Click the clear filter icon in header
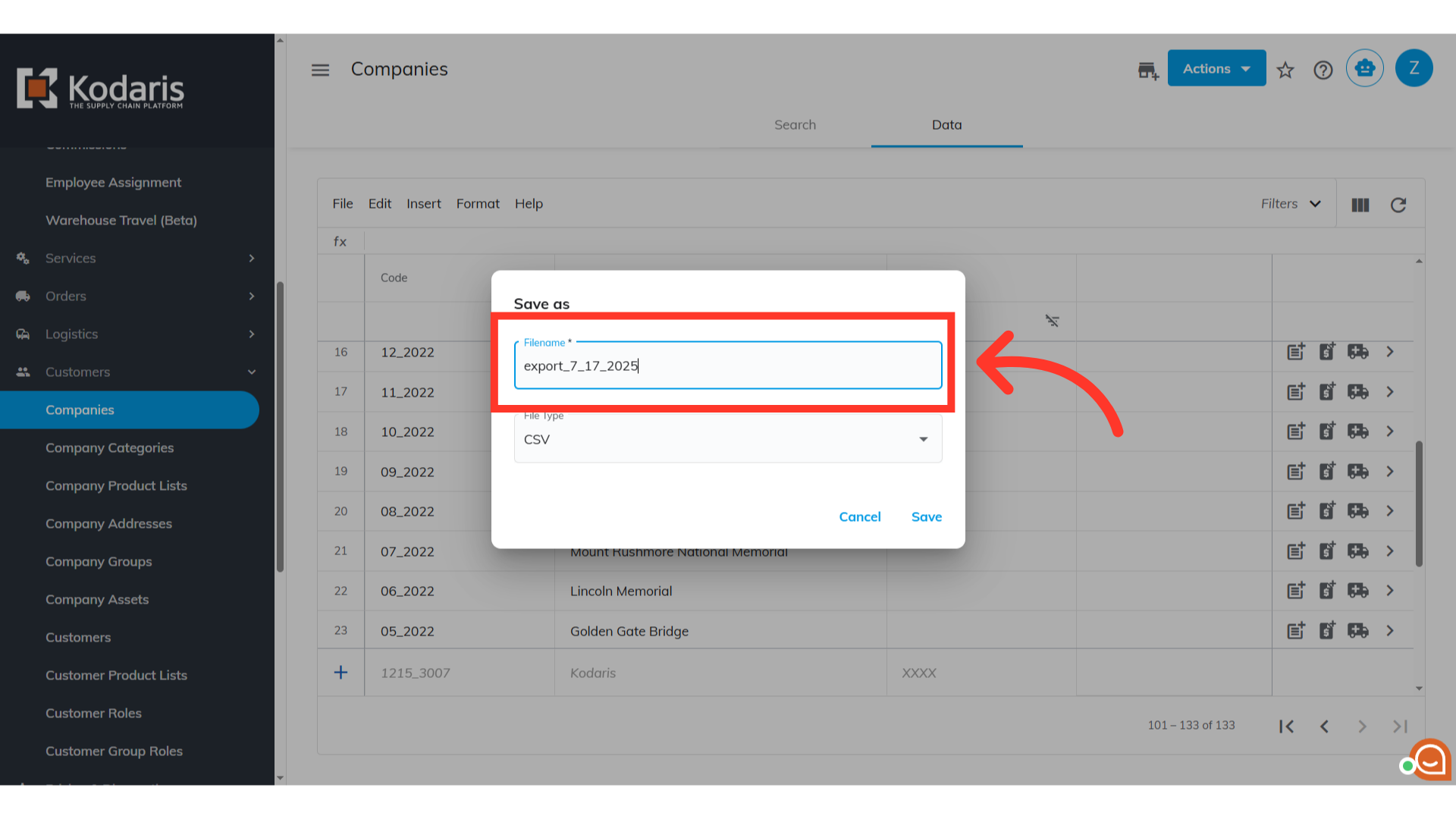The width and height of the screenshot is (1456, 819). (1052, 321)
